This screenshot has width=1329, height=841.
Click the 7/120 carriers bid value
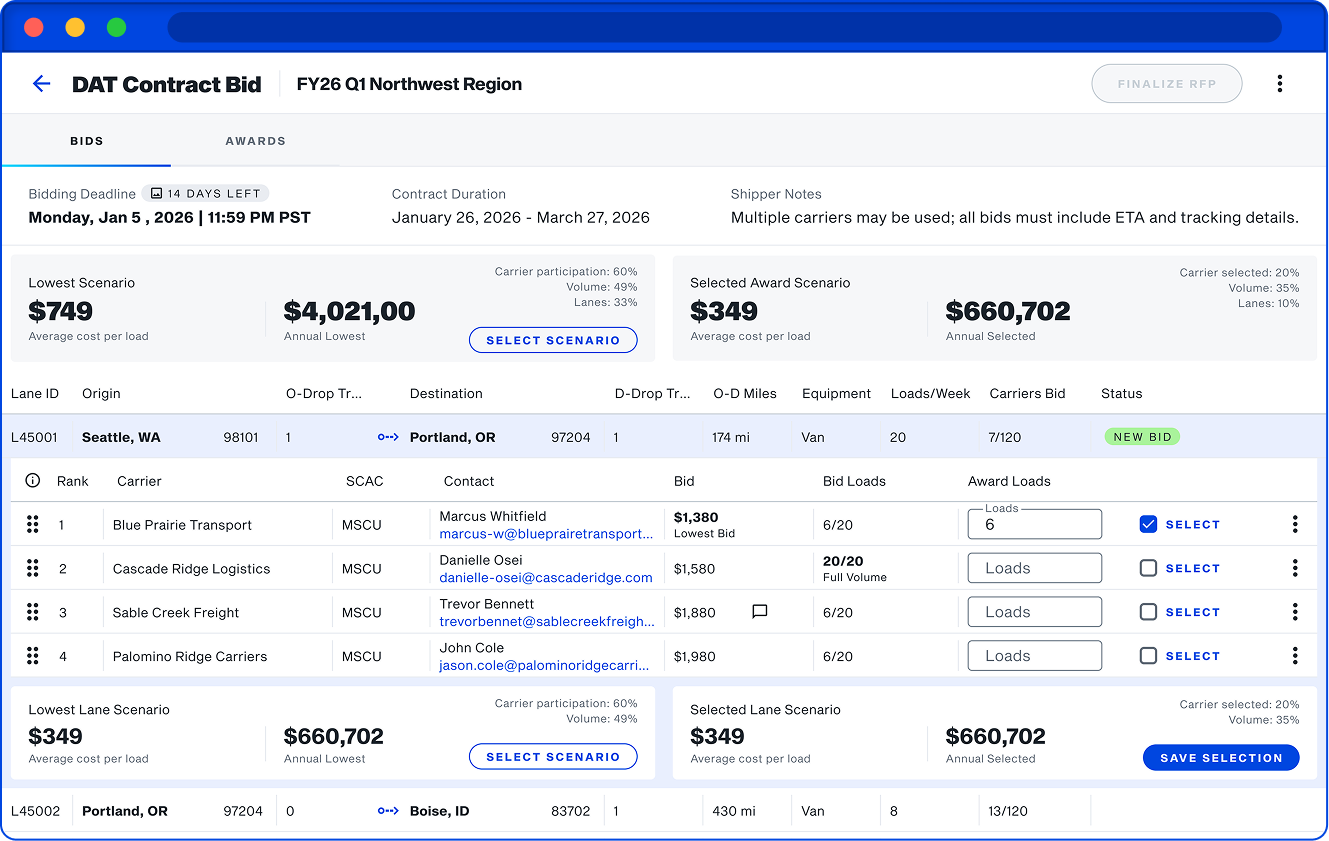[1005, 437]
